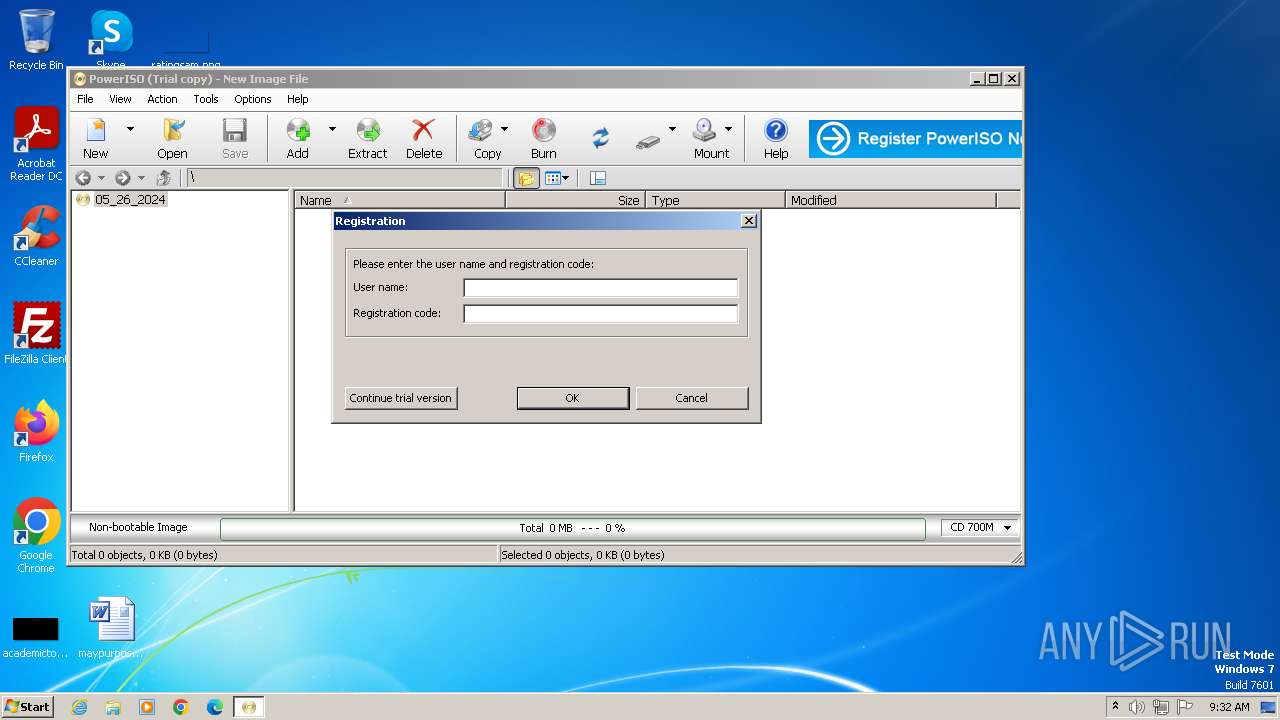Sort by the Size column header
Screen dimensions: 1280x720
[x=576, y=200]
